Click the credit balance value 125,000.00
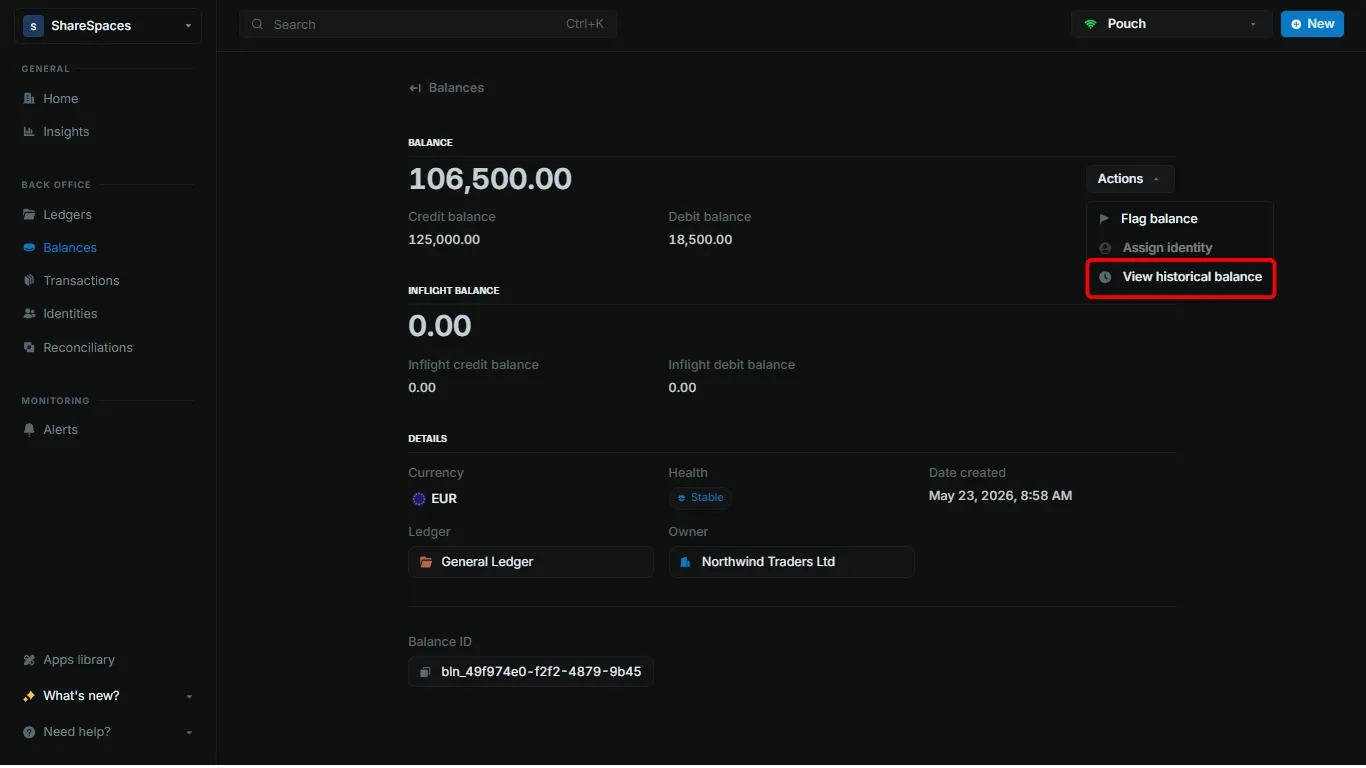Screen dimensions: 1366x768 (444, 240)
